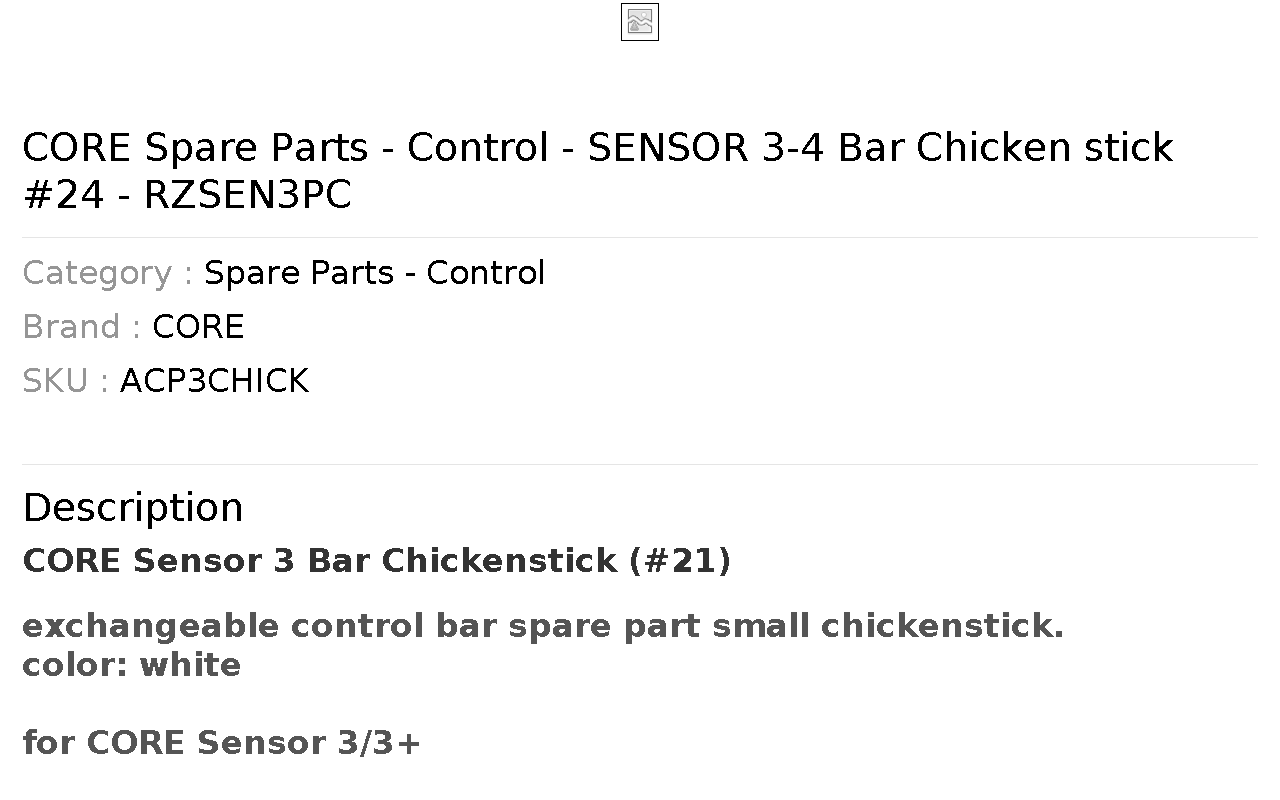Click the divider line above Description

640,464
